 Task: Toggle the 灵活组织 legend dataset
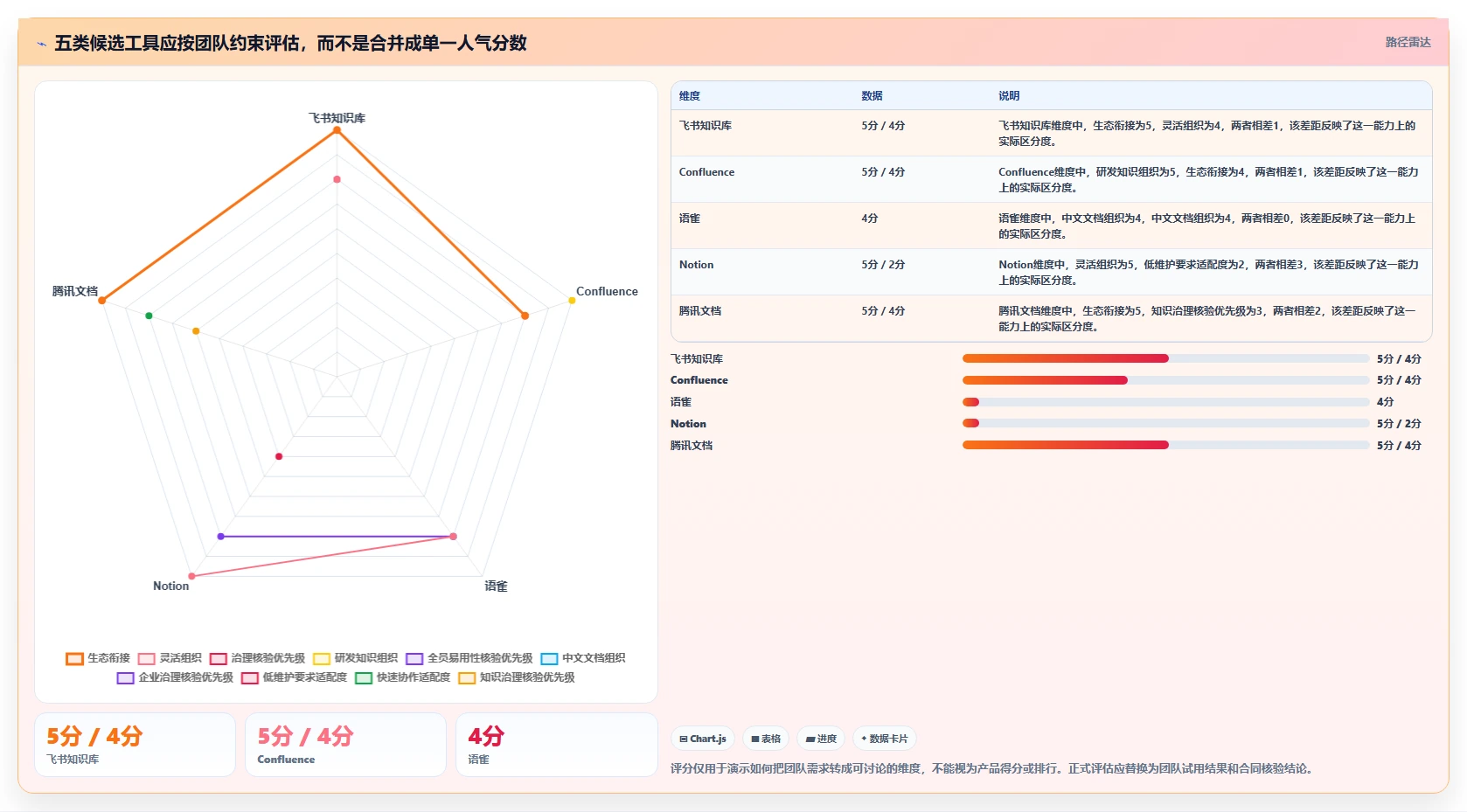(170, 658)
